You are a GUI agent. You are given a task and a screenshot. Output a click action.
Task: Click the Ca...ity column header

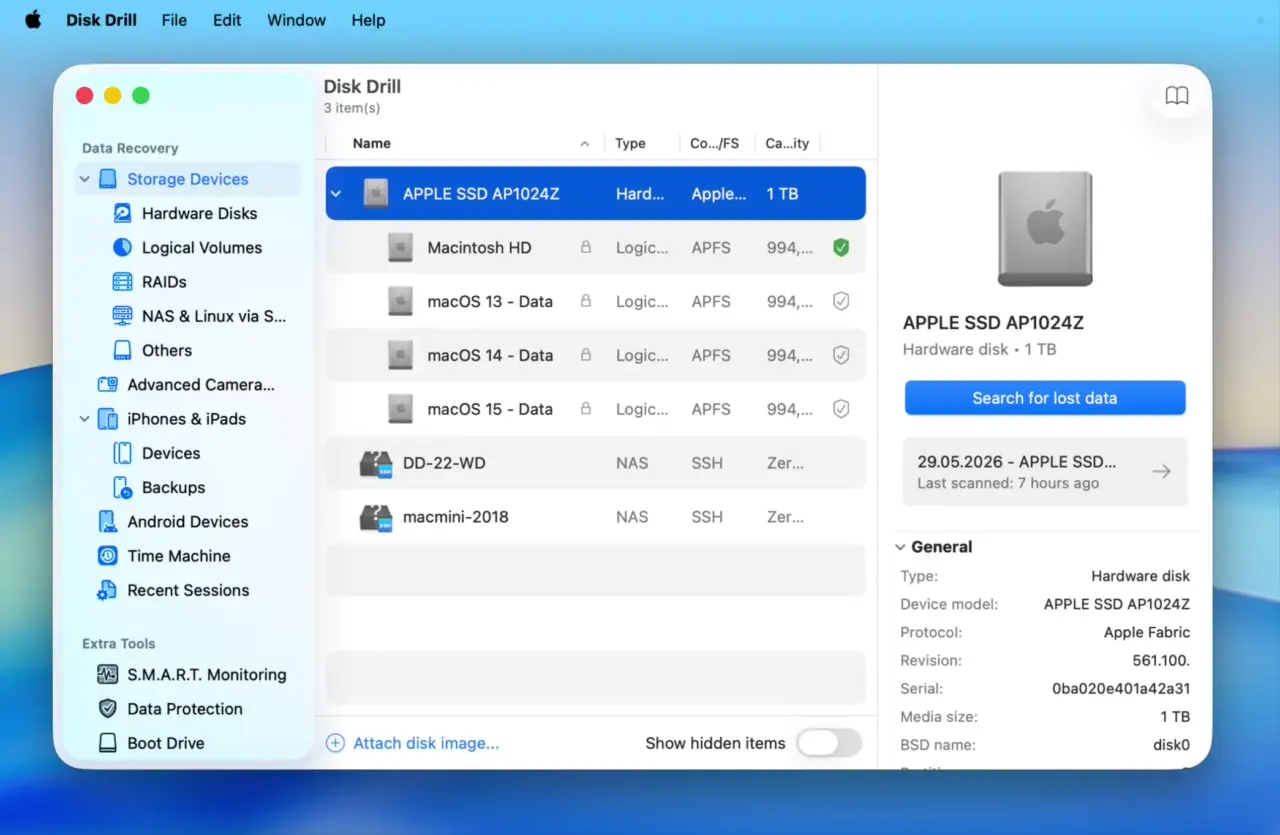[x=787, y=143]
